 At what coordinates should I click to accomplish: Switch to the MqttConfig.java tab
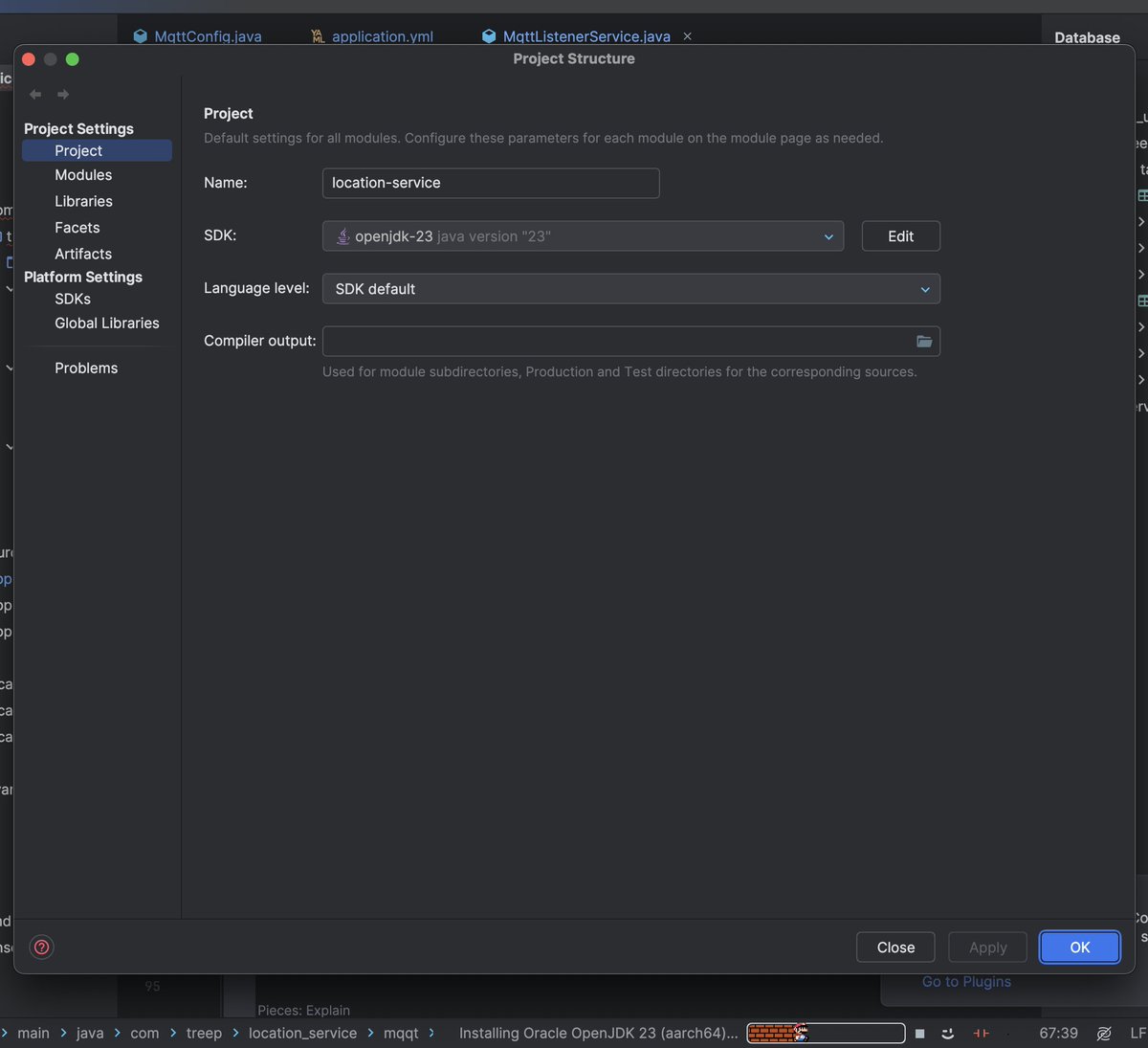[x=206, y=36]
